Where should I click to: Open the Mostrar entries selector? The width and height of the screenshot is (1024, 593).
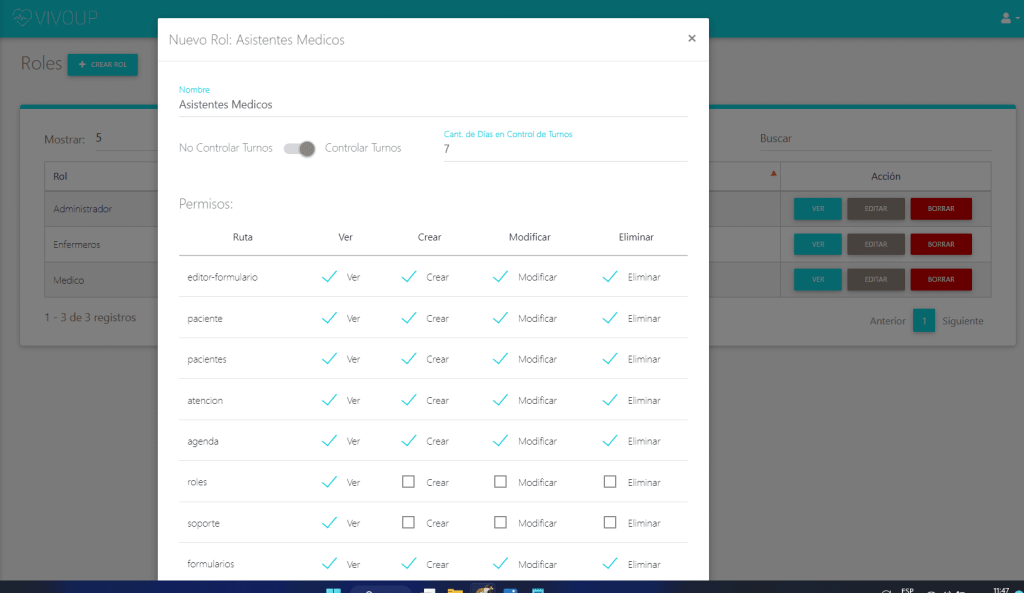[126, 138]
